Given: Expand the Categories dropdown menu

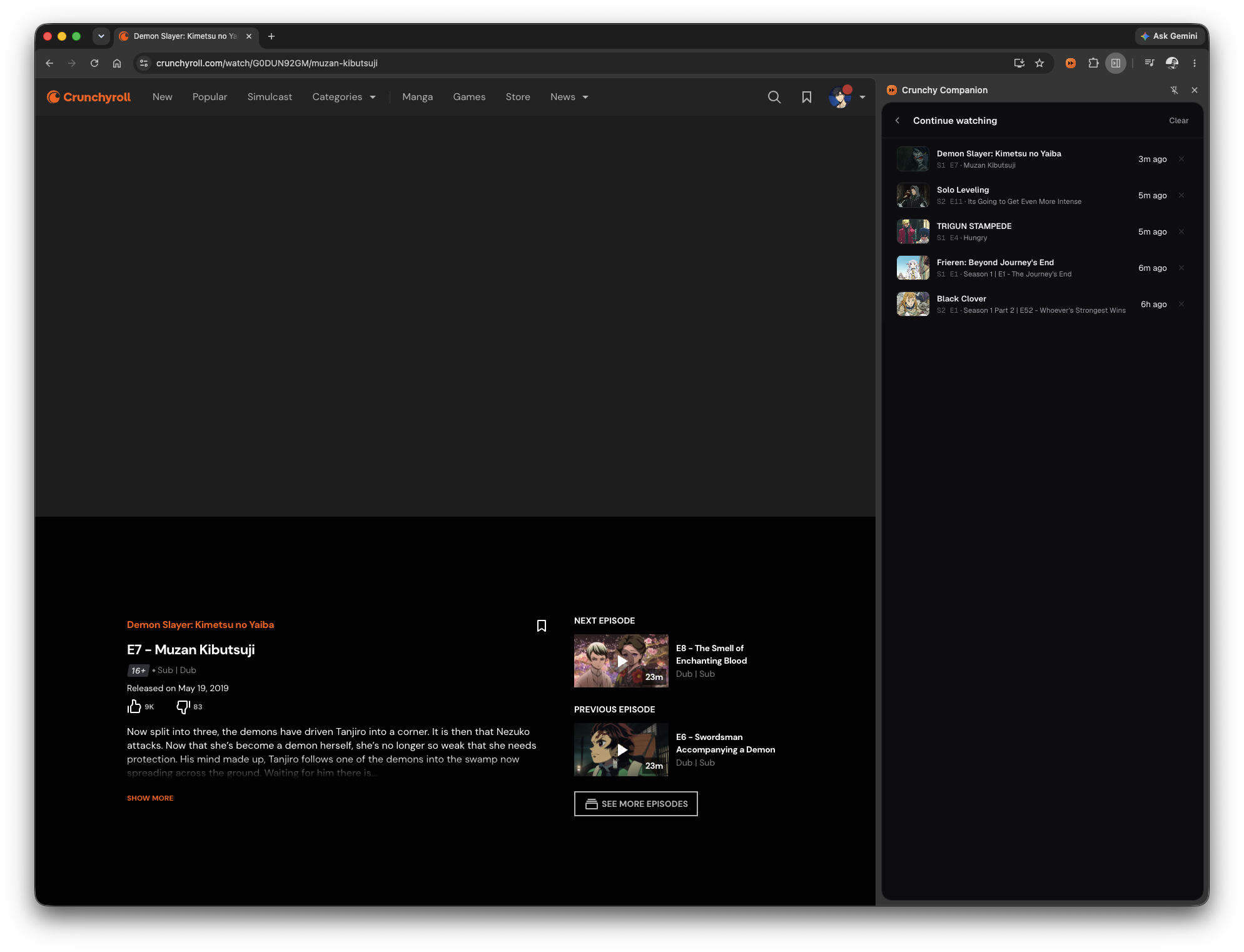Looking at the screenshot, I should pyautogui.click(x=344, y=97).
